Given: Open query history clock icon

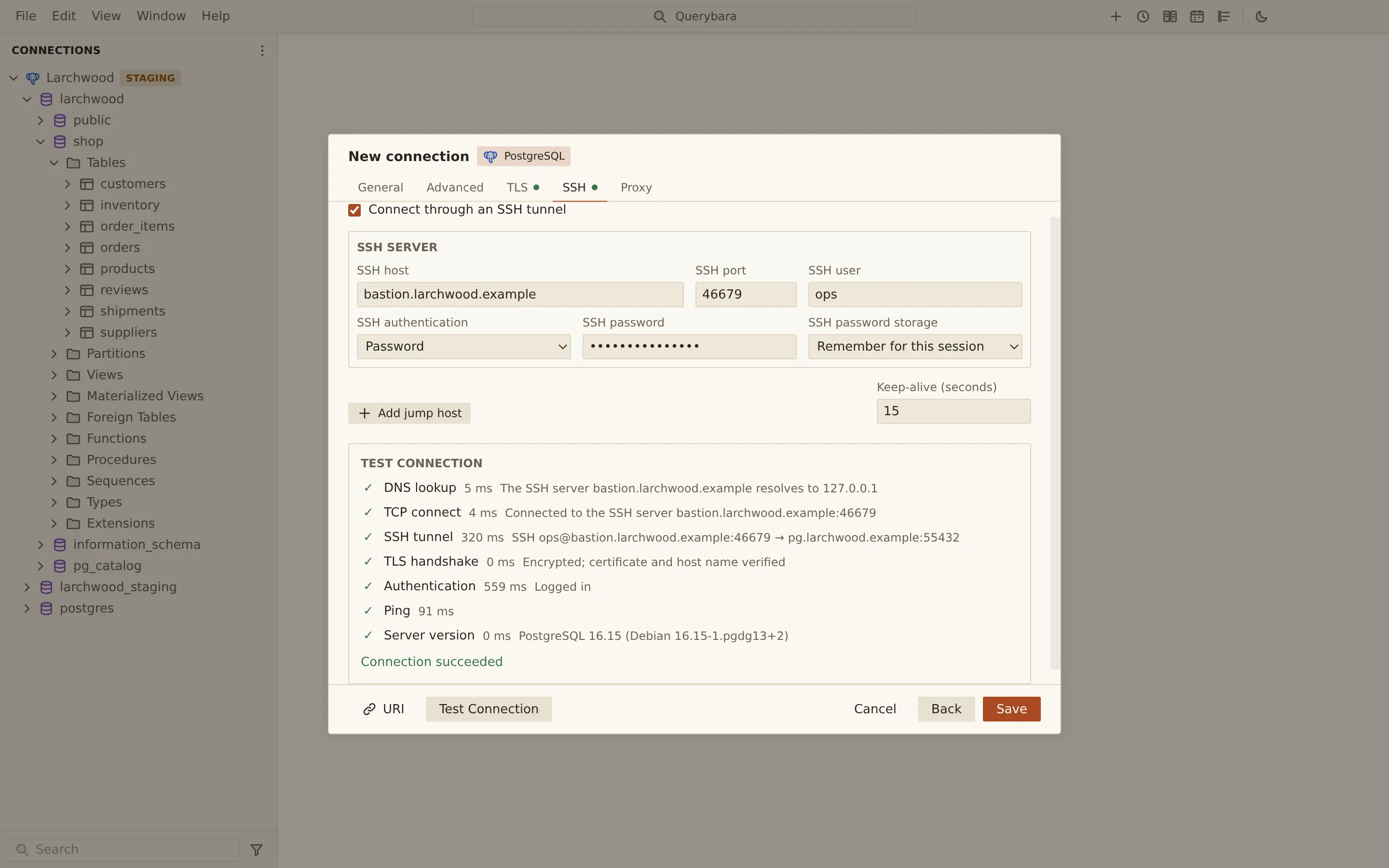Looking at the screenshot, I should point(1142,17).
